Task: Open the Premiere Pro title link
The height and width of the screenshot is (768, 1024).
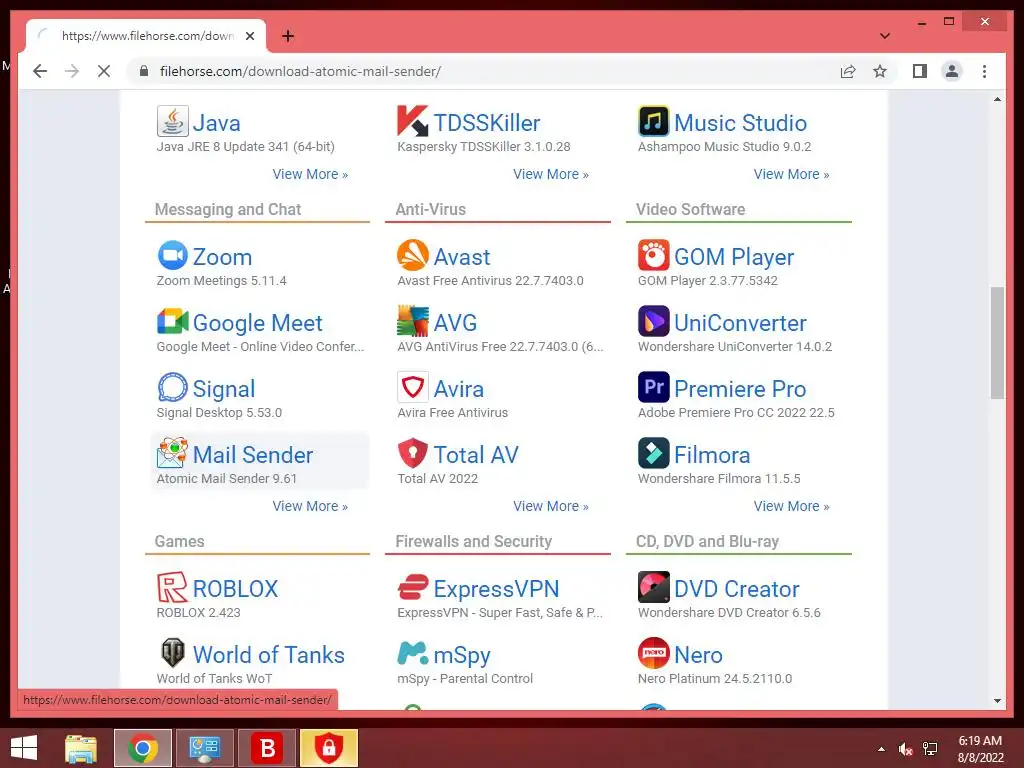Action: (x=740, y=389)
